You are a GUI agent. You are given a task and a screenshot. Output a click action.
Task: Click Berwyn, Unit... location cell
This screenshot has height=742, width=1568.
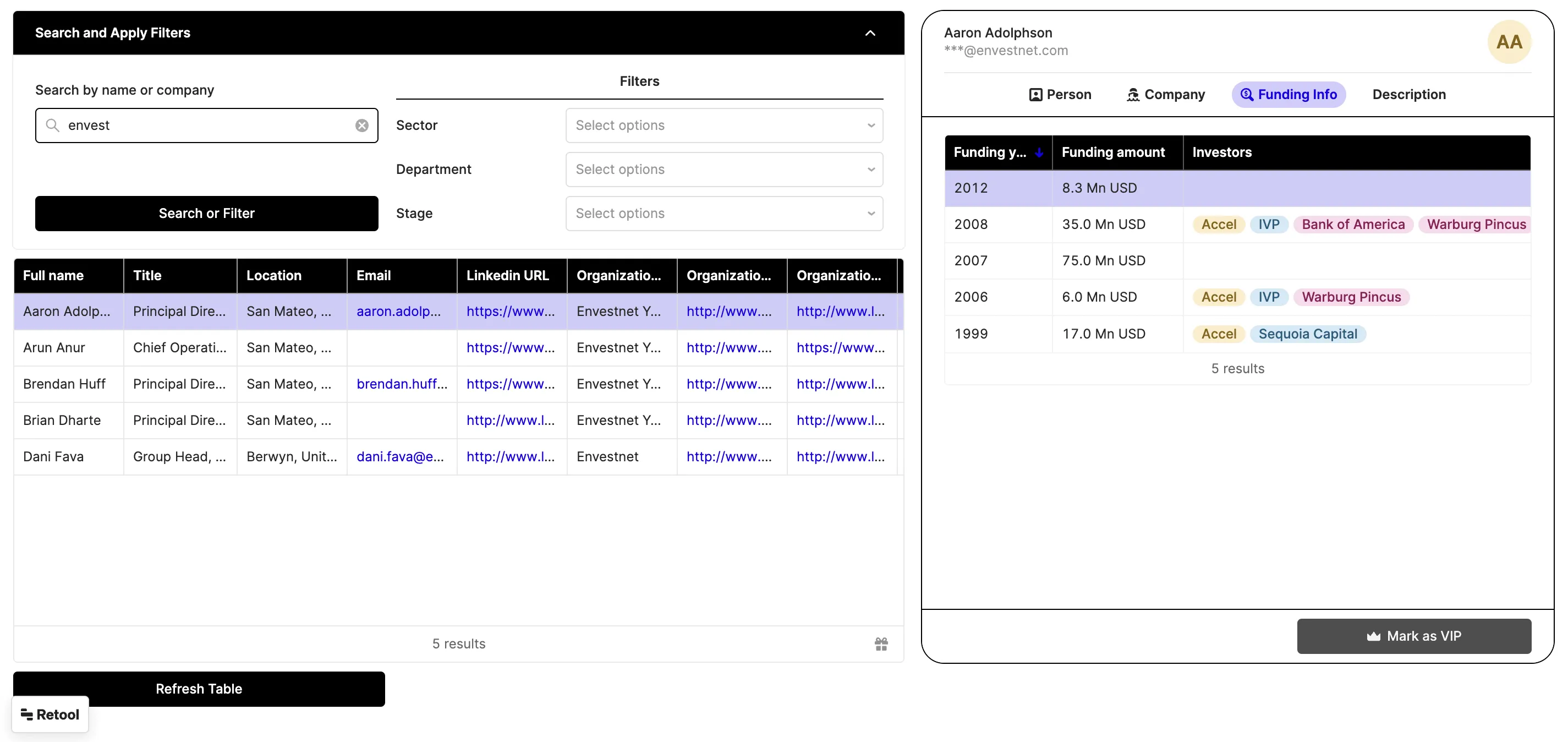coord(291,456)
